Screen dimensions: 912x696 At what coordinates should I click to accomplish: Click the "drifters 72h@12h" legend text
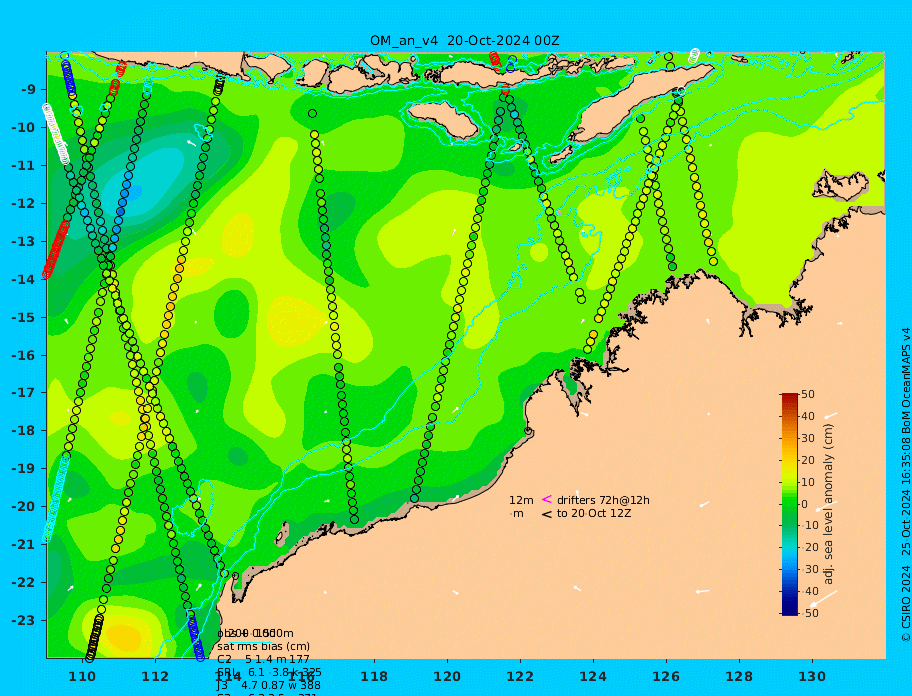pos(603,500)
